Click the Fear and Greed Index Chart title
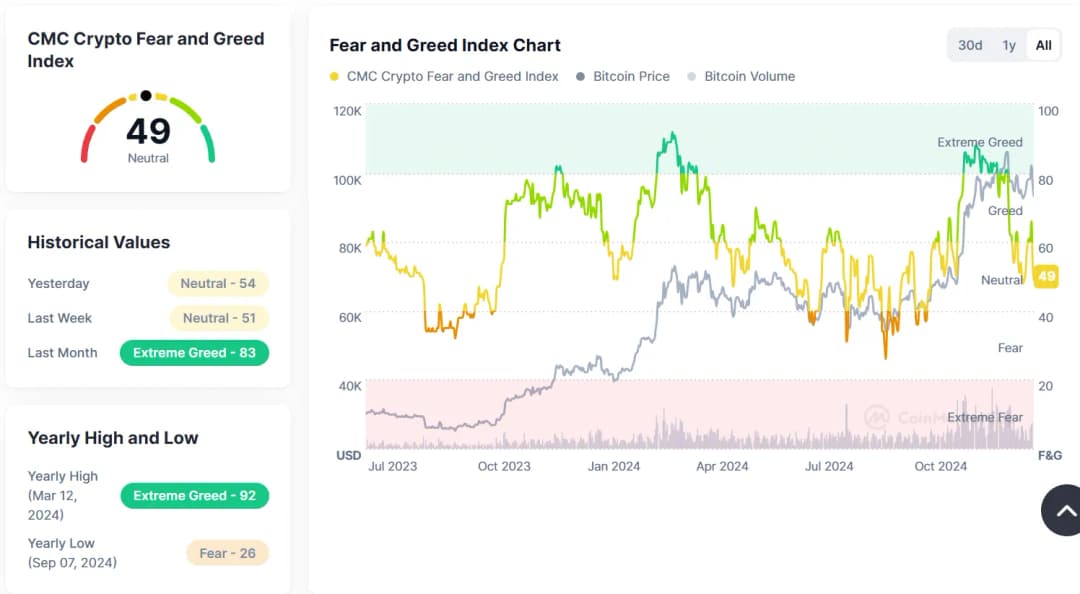The image size is (1080, 594). (445, 45)
